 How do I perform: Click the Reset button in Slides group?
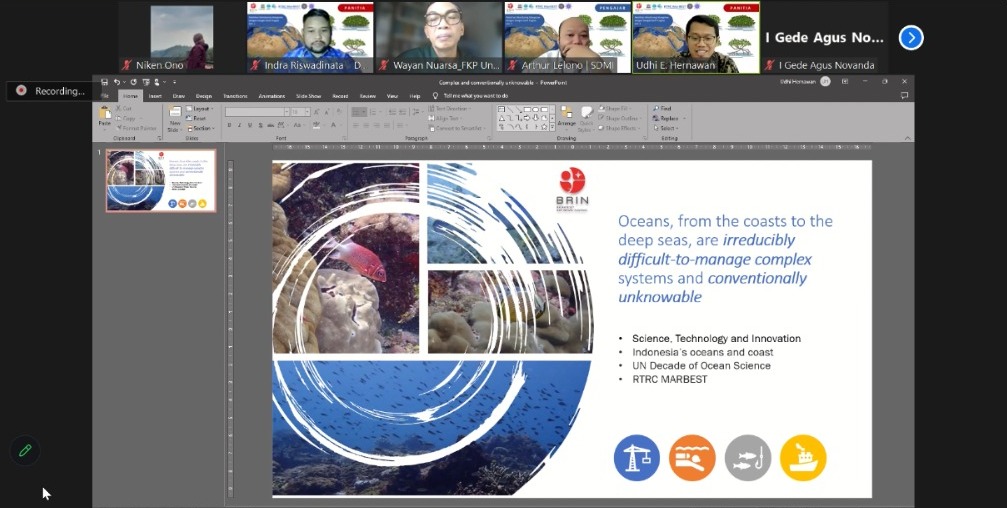click(x=197, y=118)
